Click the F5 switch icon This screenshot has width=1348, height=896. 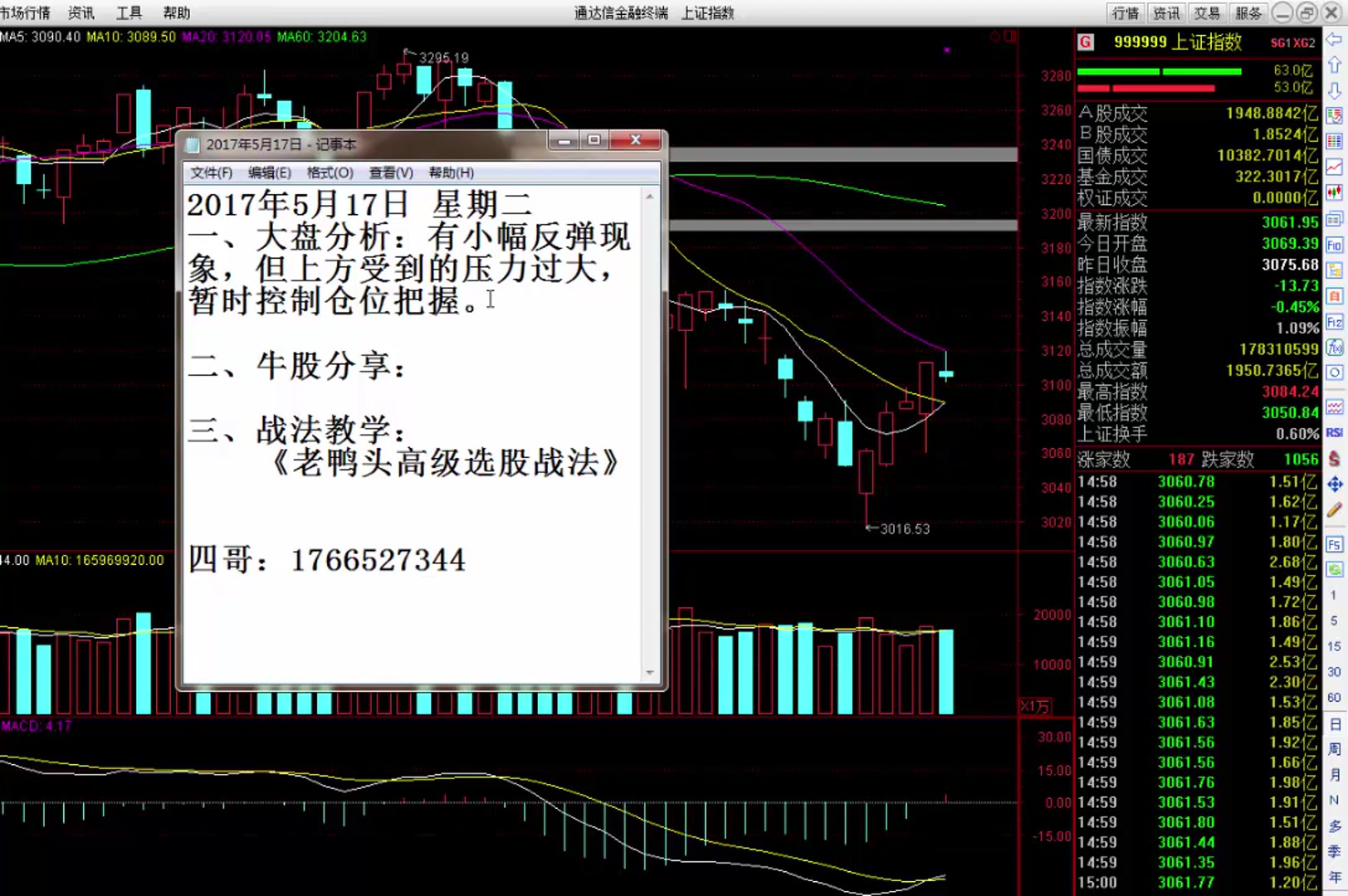(x=1335, y=544)
